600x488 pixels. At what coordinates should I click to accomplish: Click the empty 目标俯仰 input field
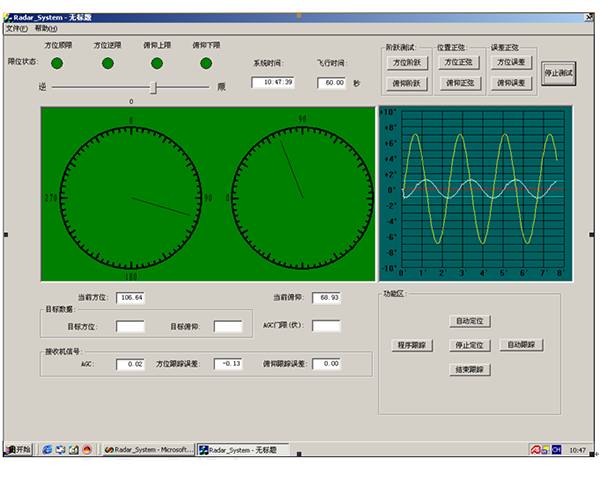coord(228,326)
